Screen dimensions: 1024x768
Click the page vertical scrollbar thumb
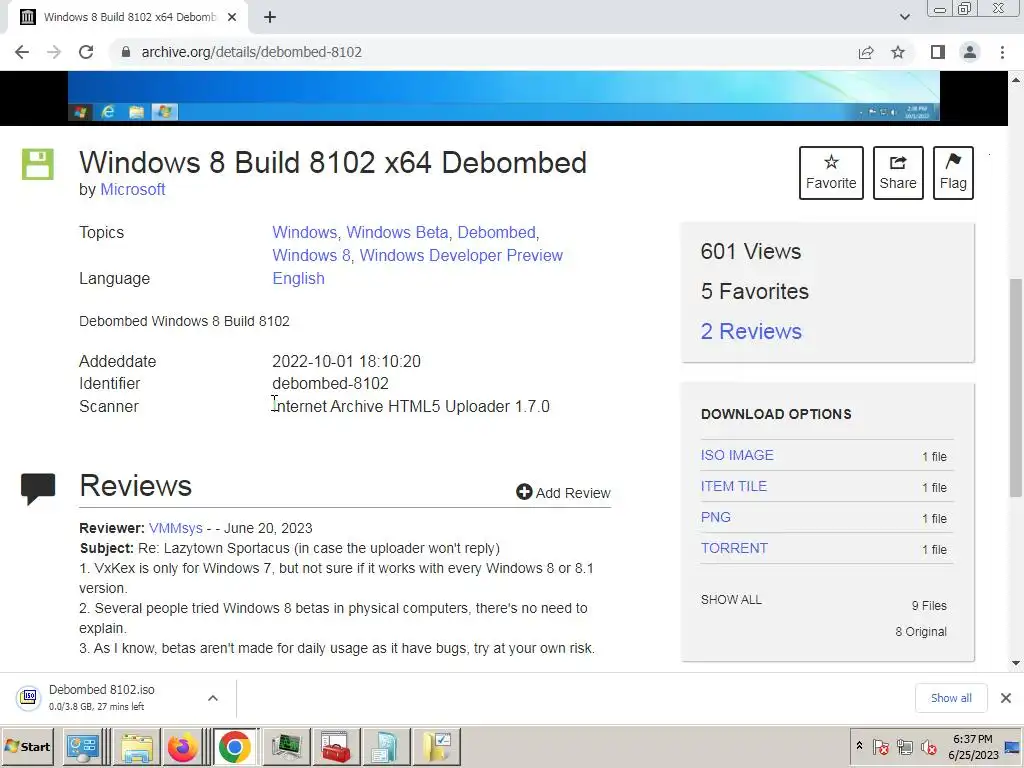(x=1016, y=389)
